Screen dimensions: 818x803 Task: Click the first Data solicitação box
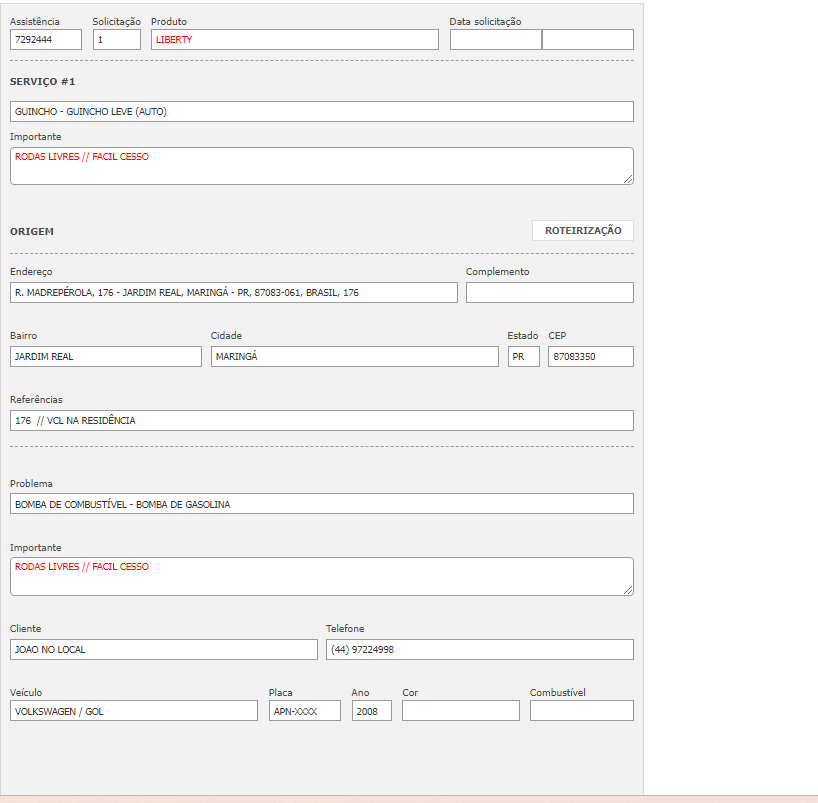coord(496,40)
